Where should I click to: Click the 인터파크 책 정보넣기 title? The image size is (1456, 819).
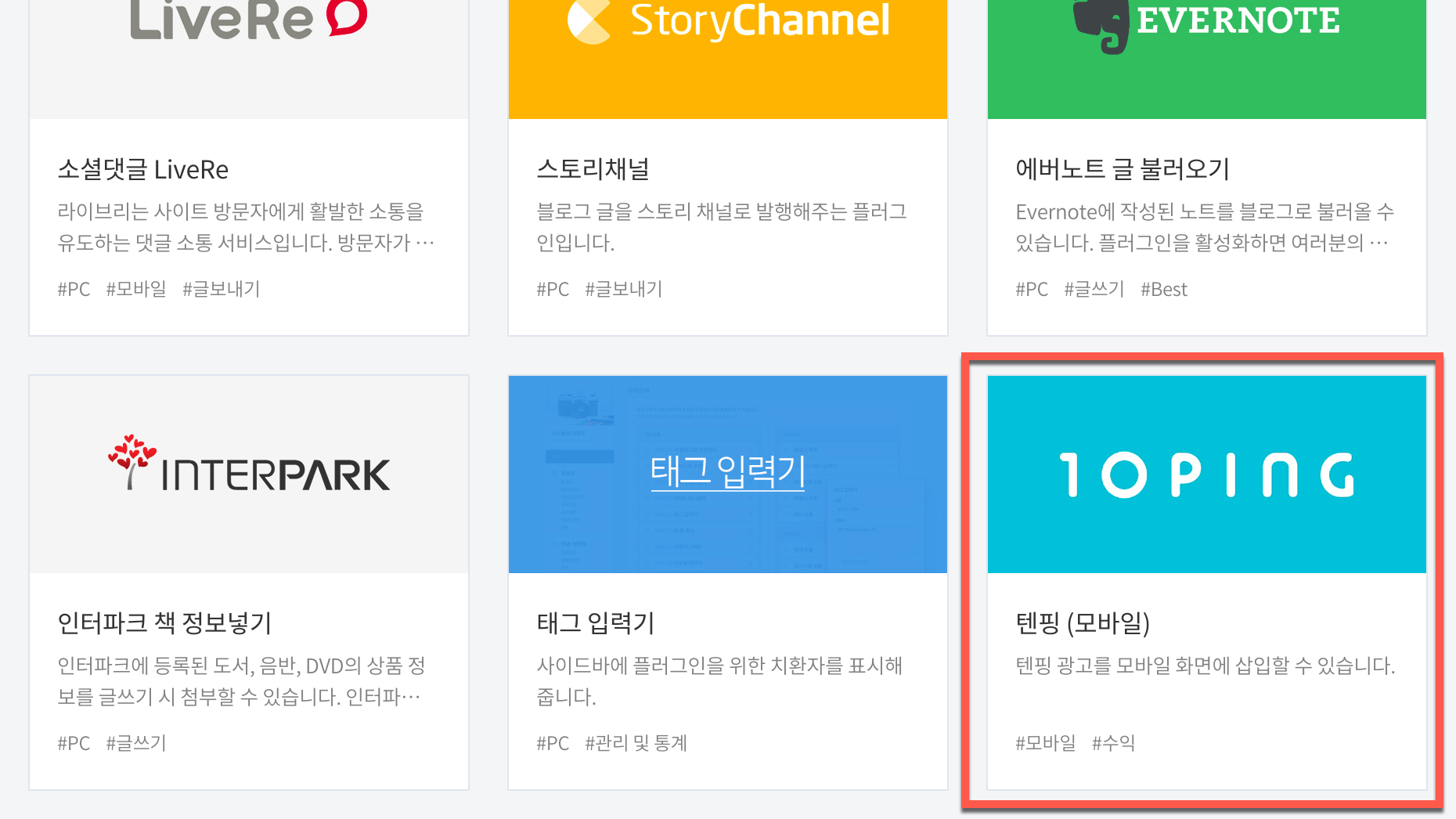(164, 623)
